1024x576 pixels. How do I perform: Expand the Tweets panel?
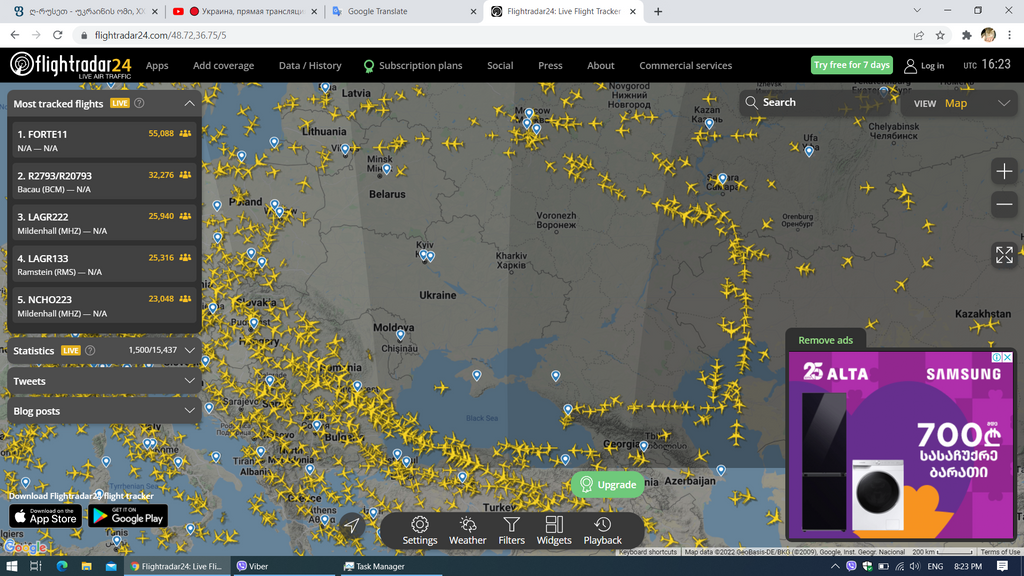189,381
